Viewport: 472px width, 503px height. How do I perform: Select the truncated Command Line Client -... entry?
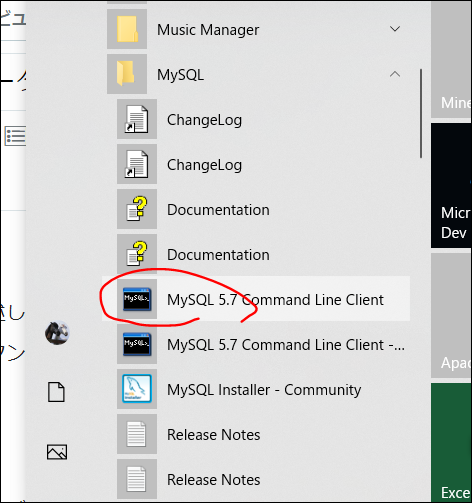[x=286, y=345]
